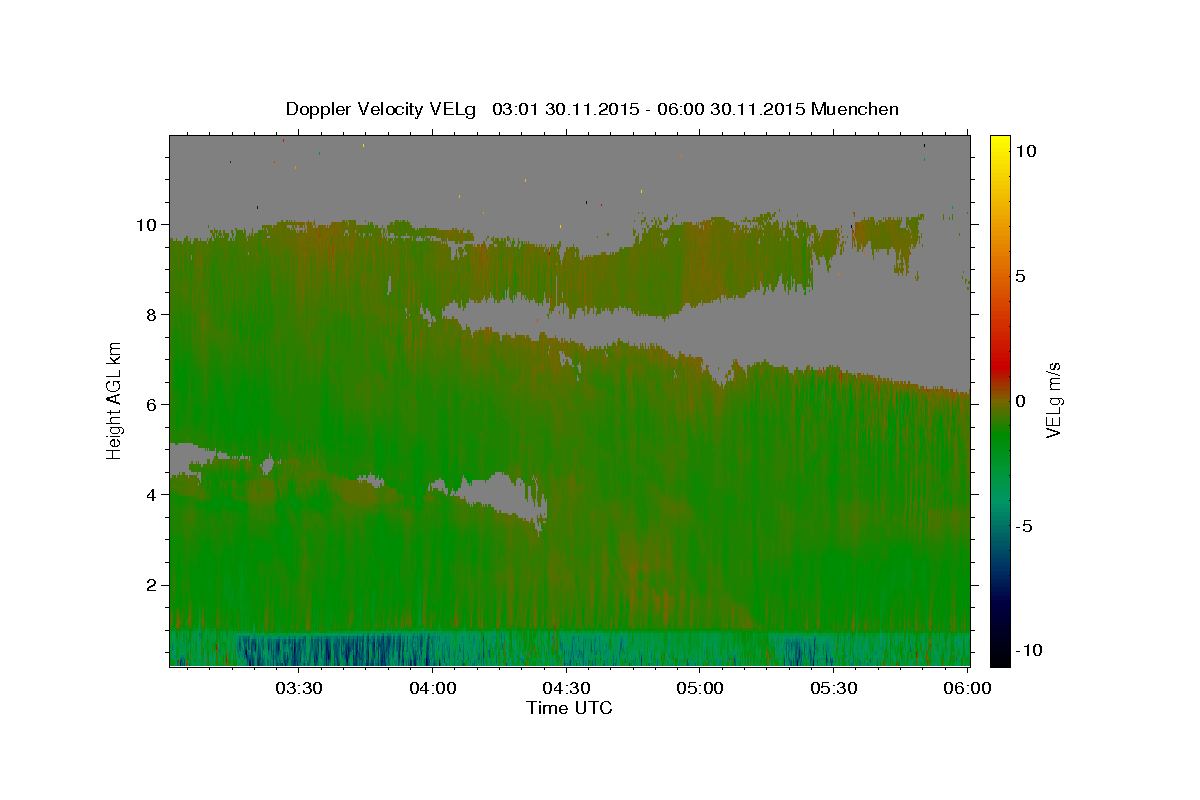The width and height of the screenshot is (1200, 800).
Task: Click the plot title 'Doppler Velocity VELg'
Action: click(381, 109)
